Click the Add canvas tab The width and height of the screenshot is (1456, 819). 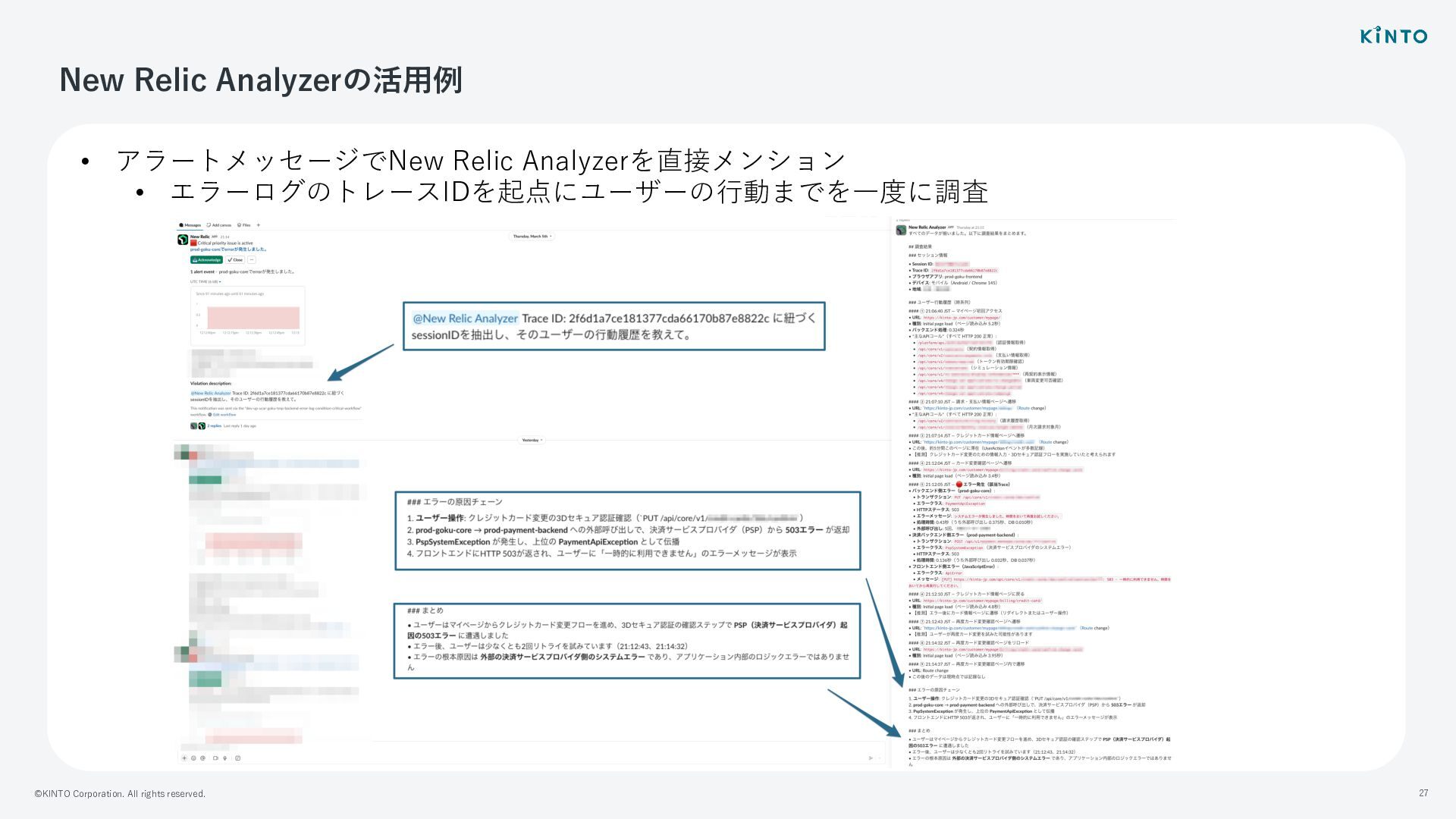[x=219, y=225]
